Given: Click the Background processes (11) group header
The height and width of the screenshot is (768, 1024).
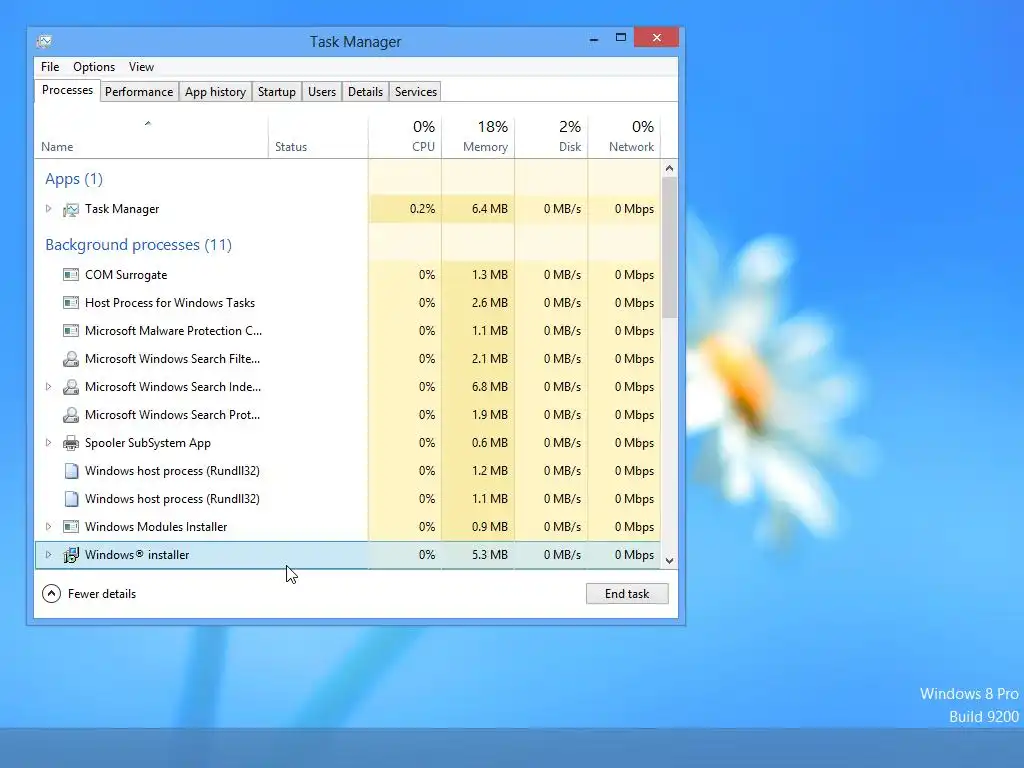Looking at the screenshot, I should coord(138,245).
